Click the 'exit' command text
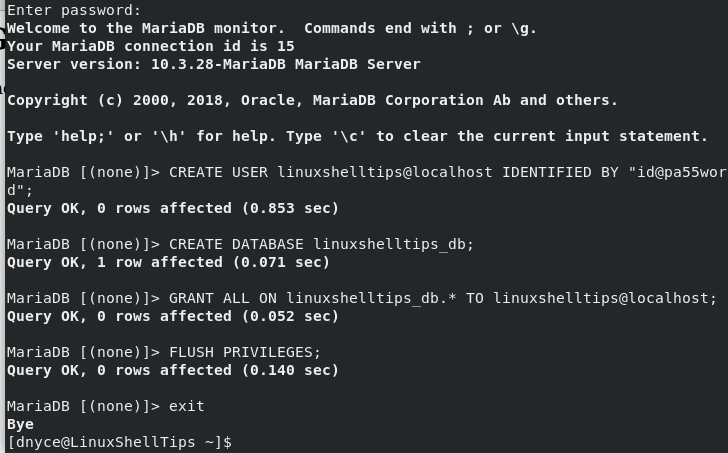 tap(187, 406)
